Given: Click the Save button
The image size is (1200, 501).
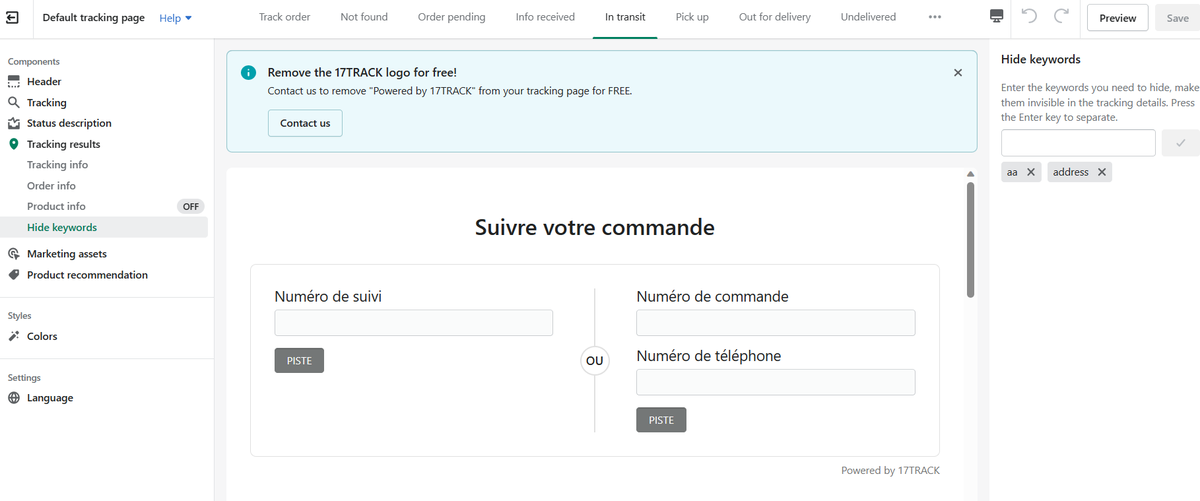Looking at the screenshot, I should [1176, 18].
